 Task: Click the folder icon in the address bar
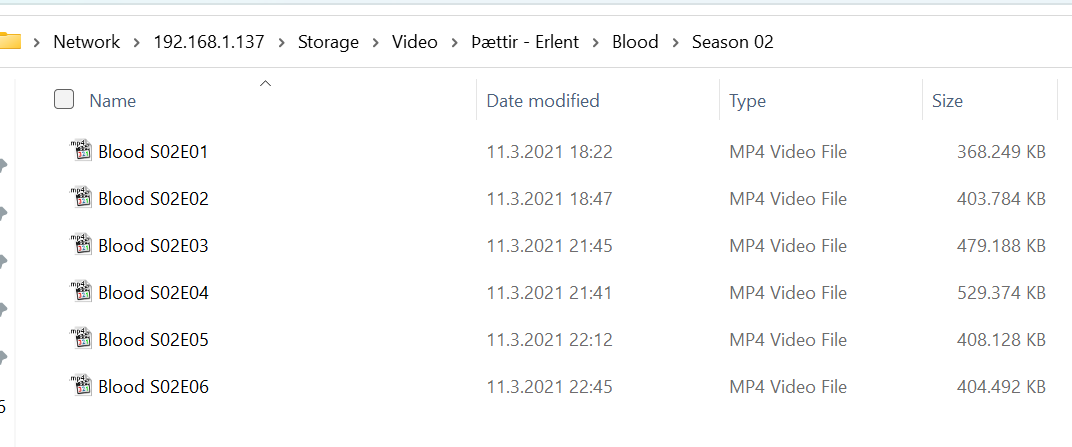point(9,42)
